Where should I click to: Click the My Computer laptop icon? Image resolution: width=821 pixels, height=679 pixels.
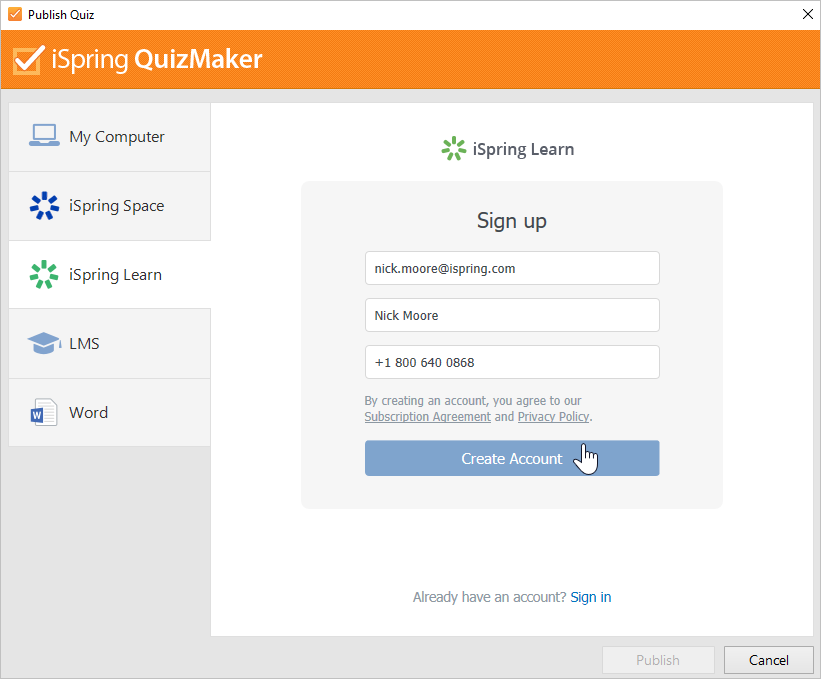point(44,136)
